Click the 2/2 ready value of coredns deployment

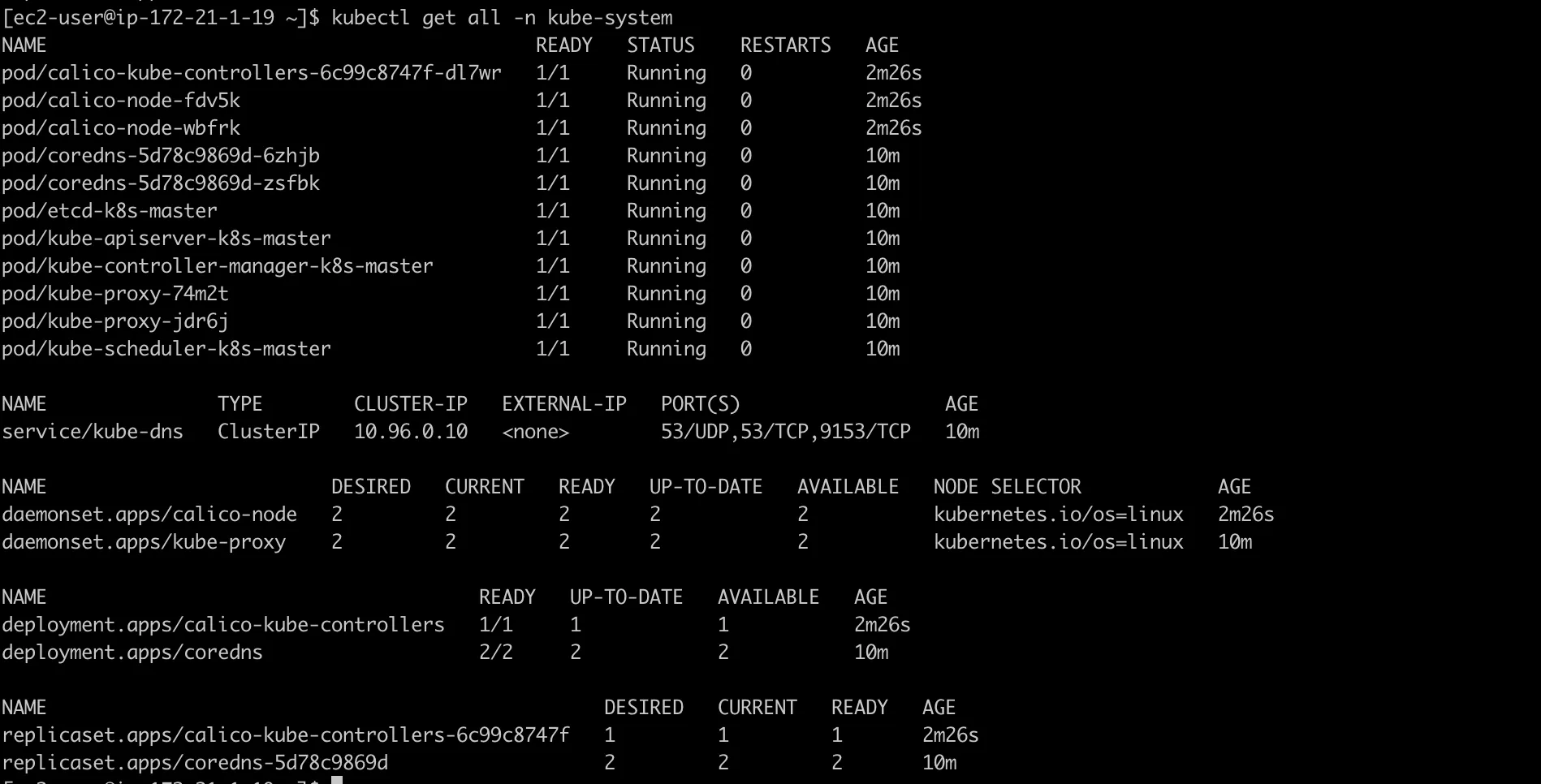(x=496, y=653)
